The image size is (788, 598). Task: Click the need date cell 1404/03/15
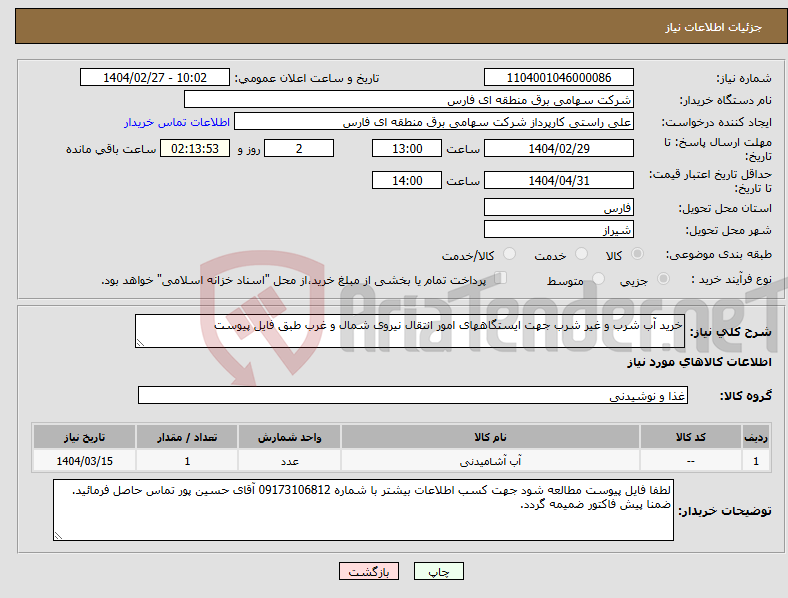[84, 461]
